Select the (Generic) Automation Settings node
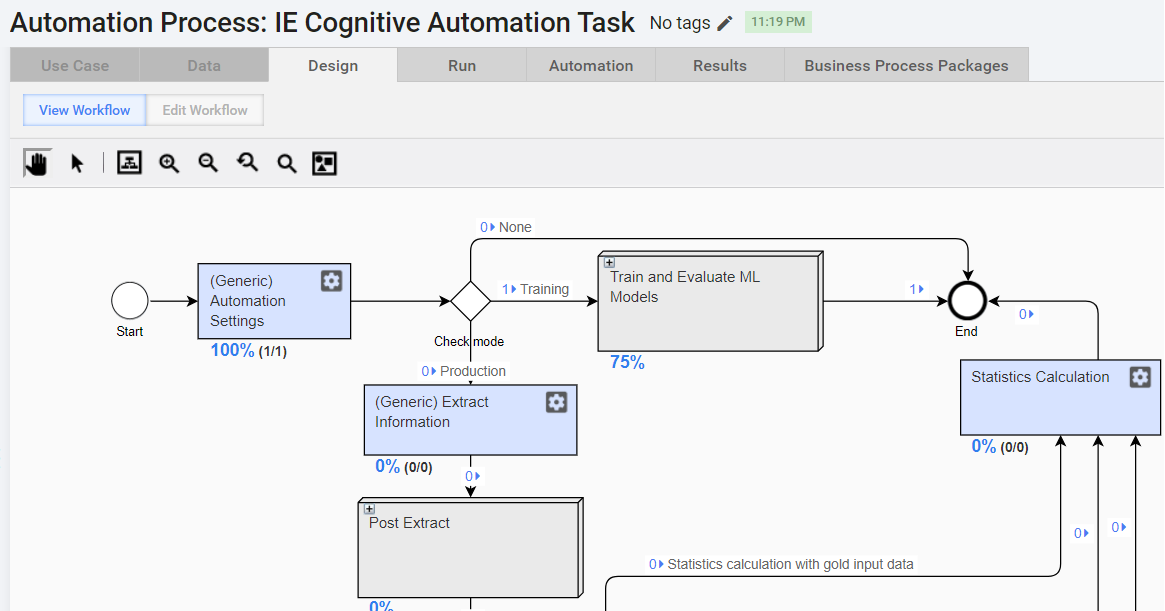The image size is (1165, 611). tap(274, 301)
